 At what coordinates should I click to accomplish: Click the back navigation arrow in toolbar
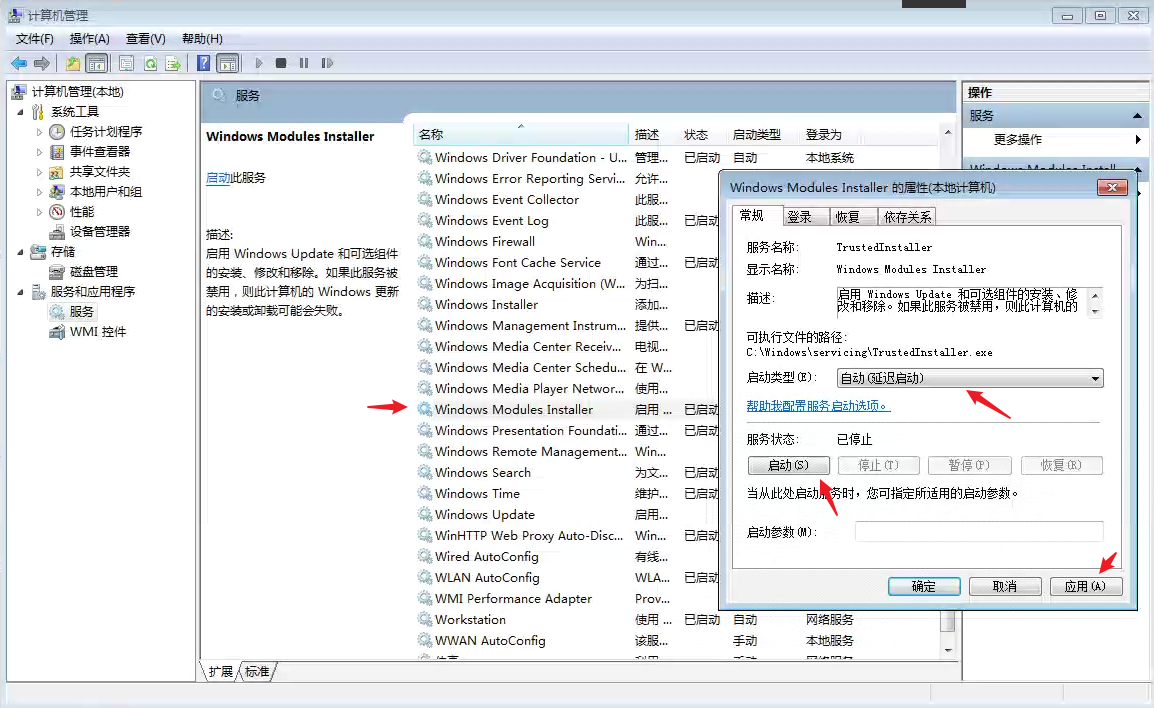(x=19, y=63)
